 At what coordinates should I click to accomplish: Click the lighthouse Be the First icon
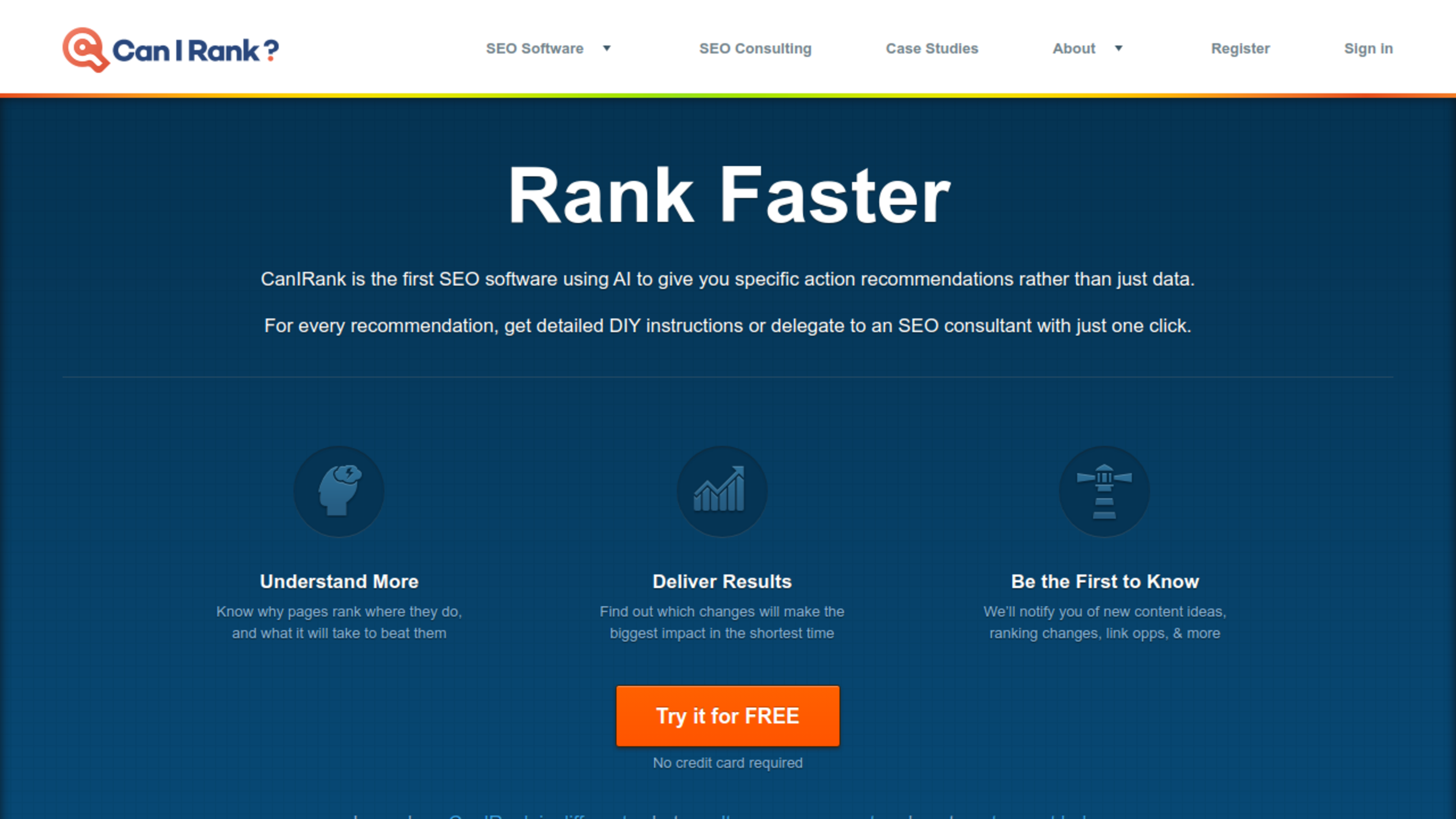[1104, 490]
